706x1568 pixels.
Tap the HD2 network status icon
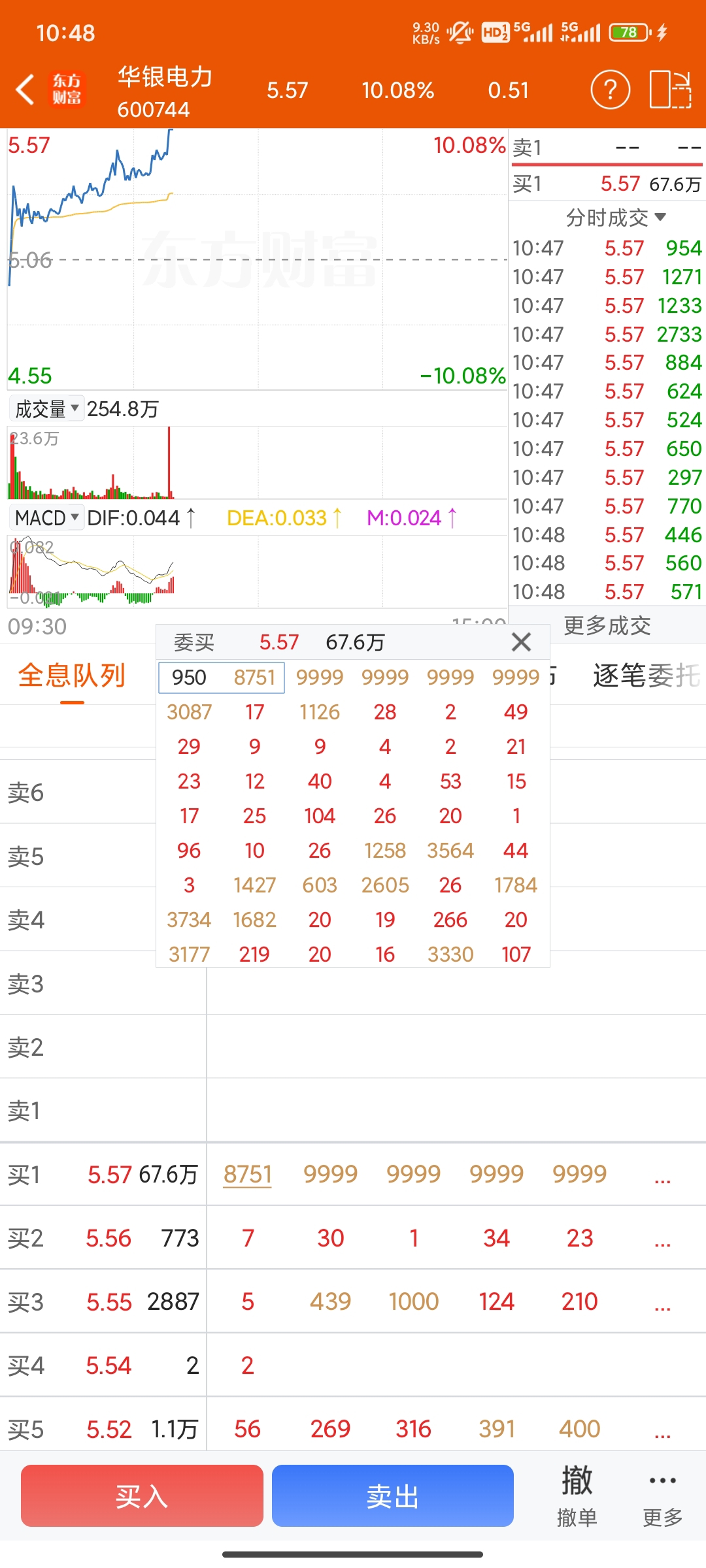click(495, 32)
